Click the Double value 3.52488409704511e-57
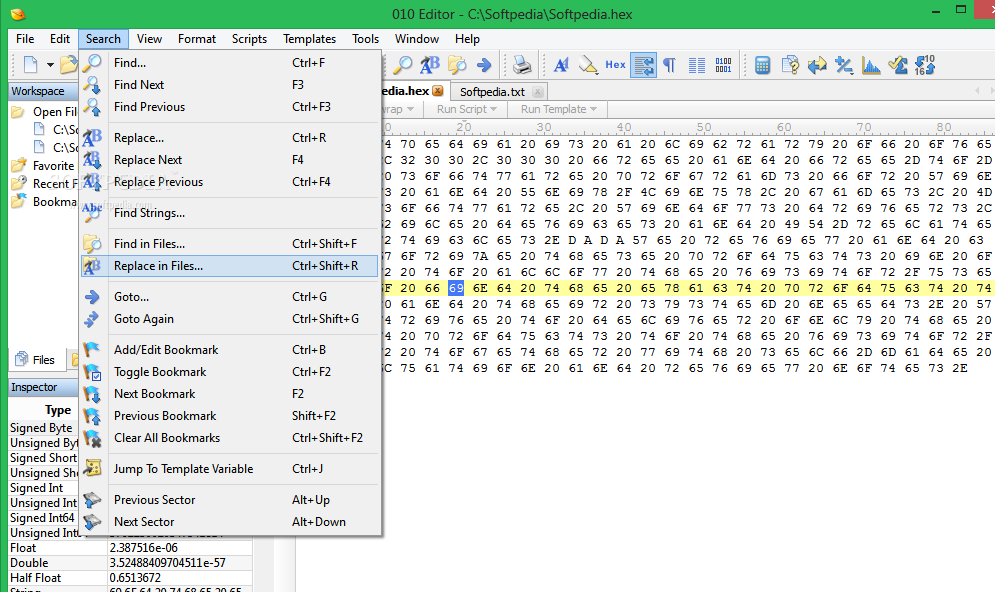995x592 pixels. coord(168,563)
